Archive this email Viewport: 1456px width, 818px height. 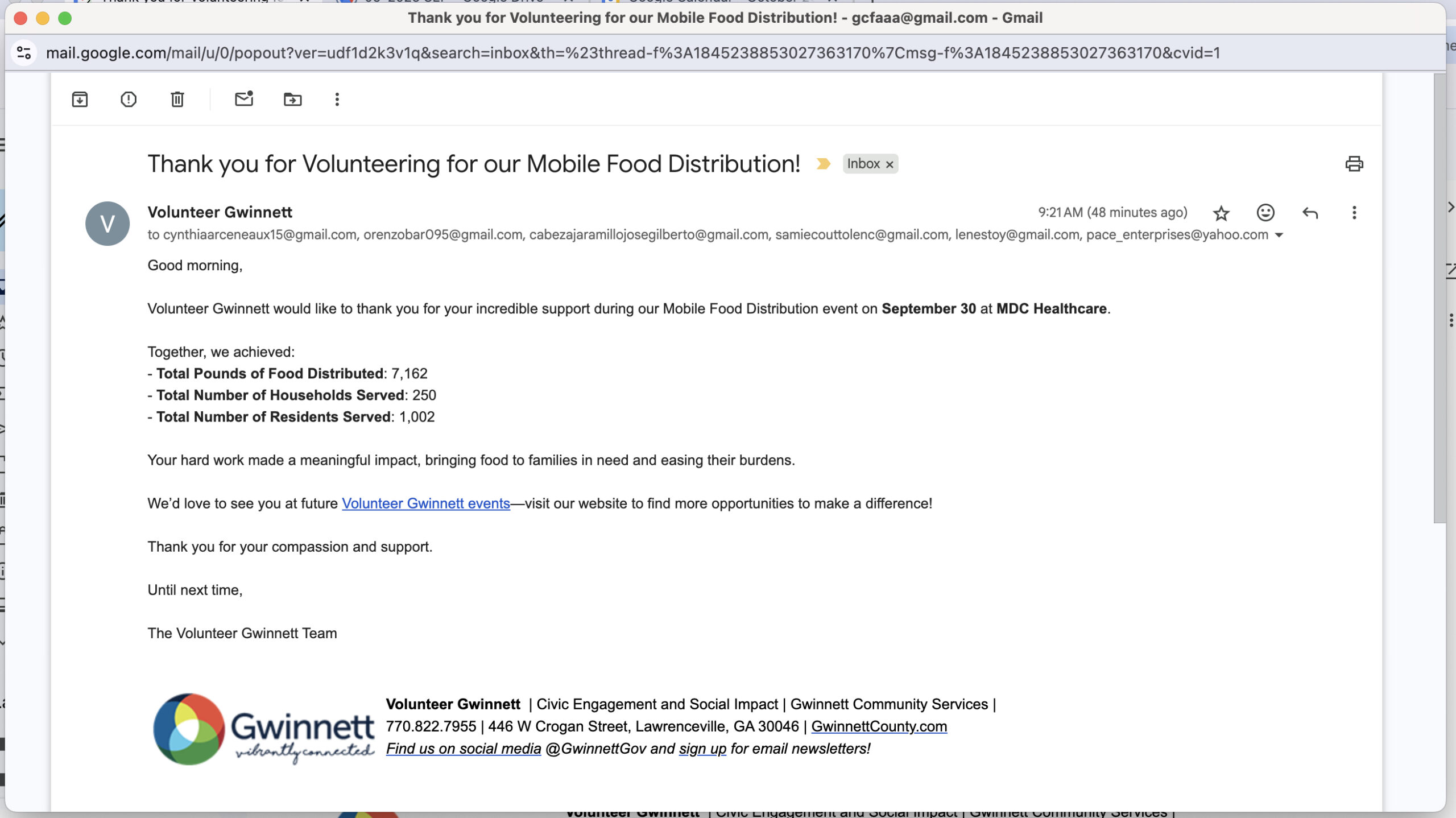click(80, 100)
